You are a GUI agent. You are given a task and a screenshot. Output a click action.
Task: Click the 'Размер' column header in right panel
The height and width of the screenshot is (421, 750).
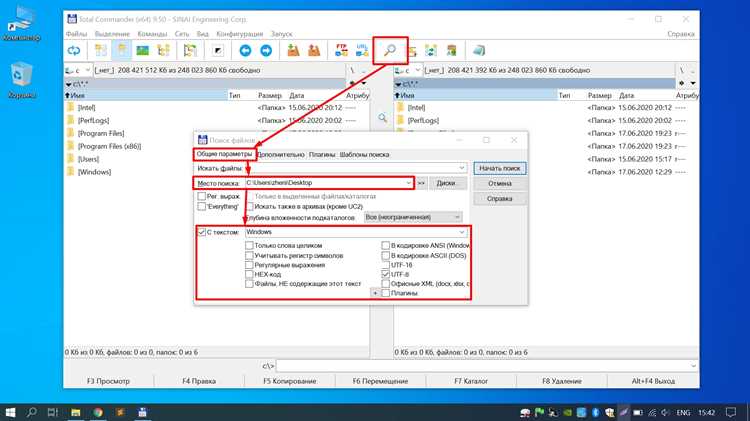click(x=599, y=96)
